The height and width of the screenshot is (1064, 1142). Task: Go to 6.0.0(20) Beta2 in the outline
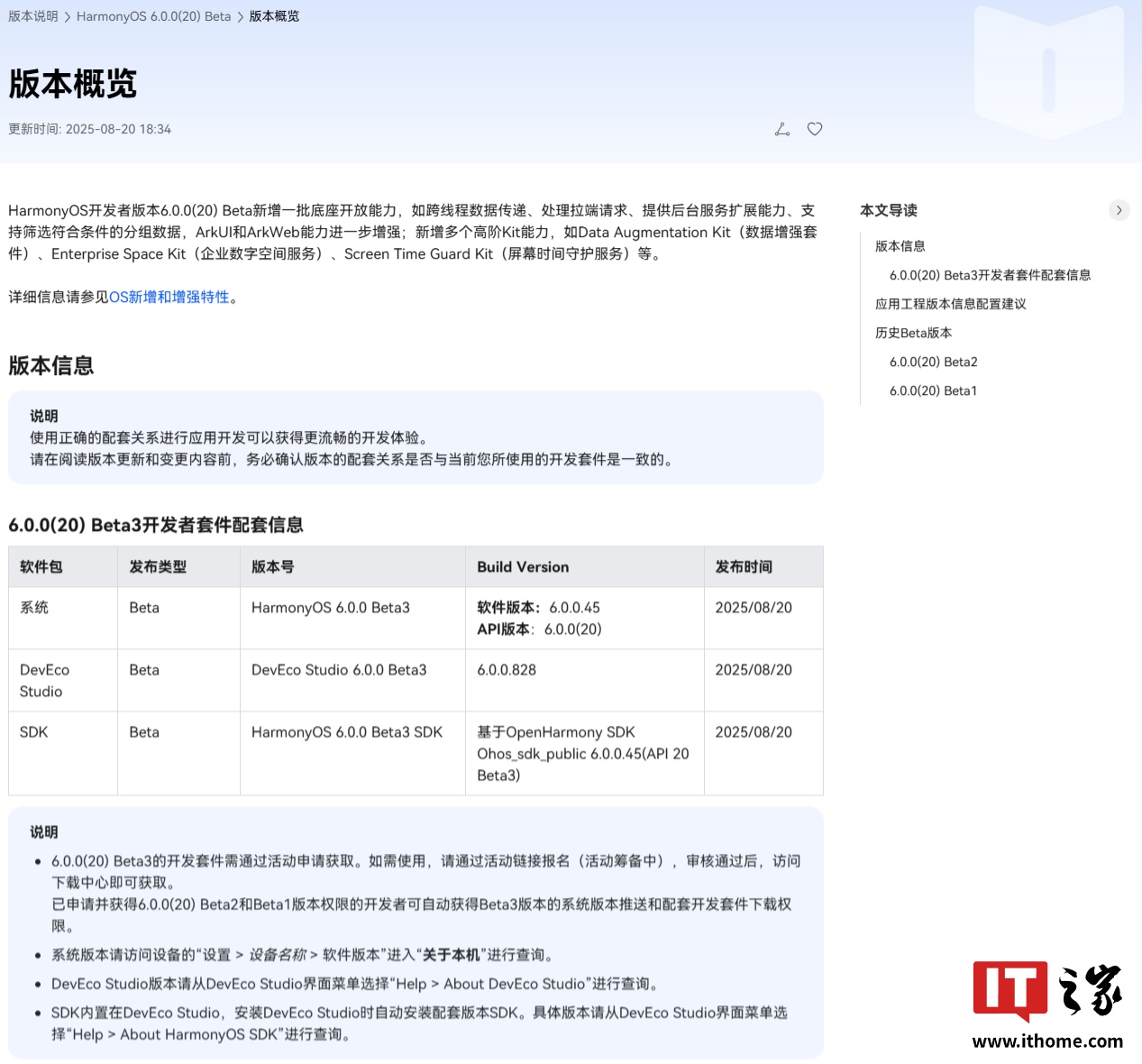tap(933, 362)
